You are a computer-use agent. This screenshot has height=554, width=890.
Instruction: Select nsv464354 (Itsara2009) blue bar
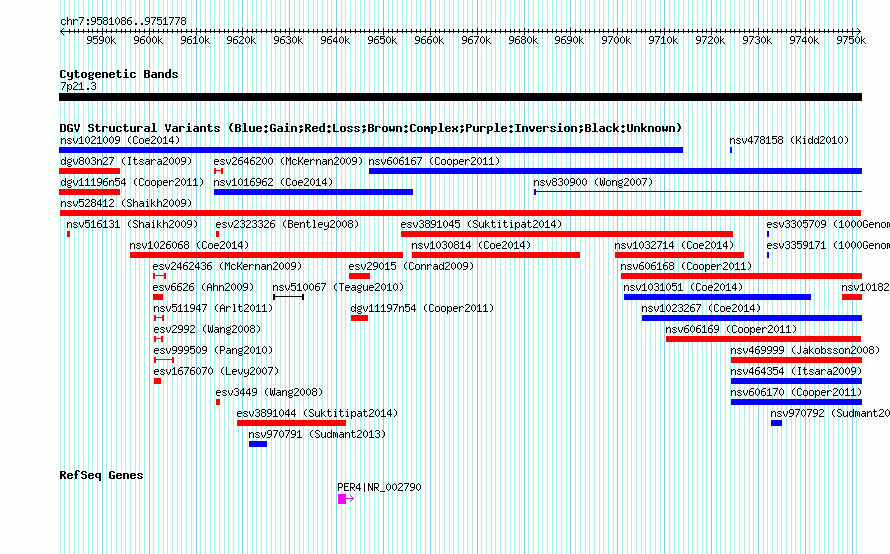pyautogui.click(x=796, y=381)
